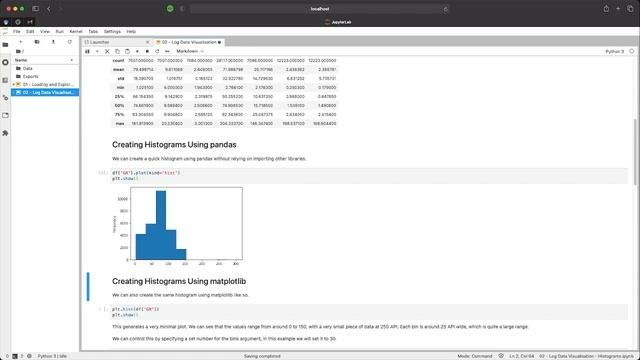Sort files by the Name column header
The image size is (640, 360).
click(x=44, y=60)
